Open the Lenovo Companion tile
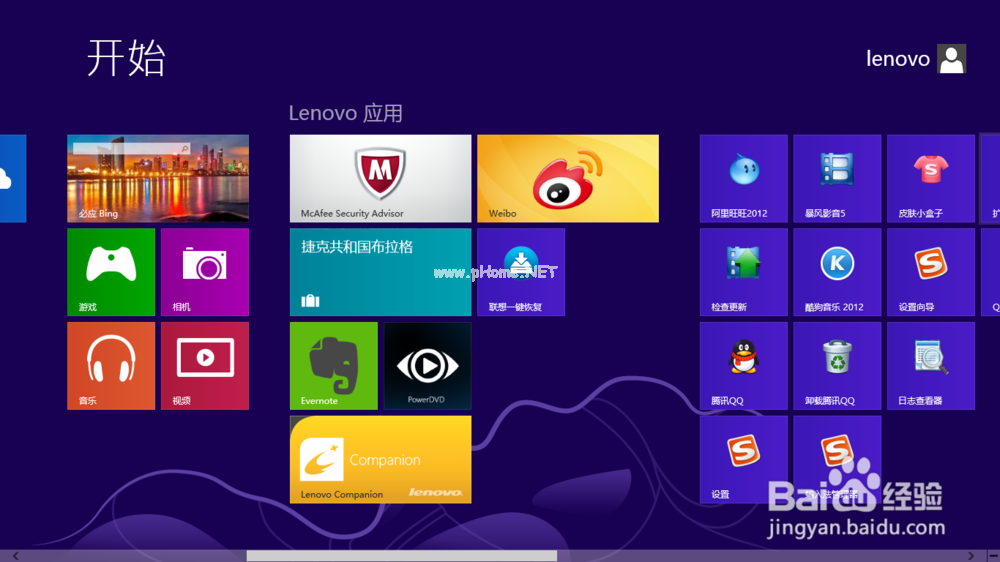 tap(380, 459)
